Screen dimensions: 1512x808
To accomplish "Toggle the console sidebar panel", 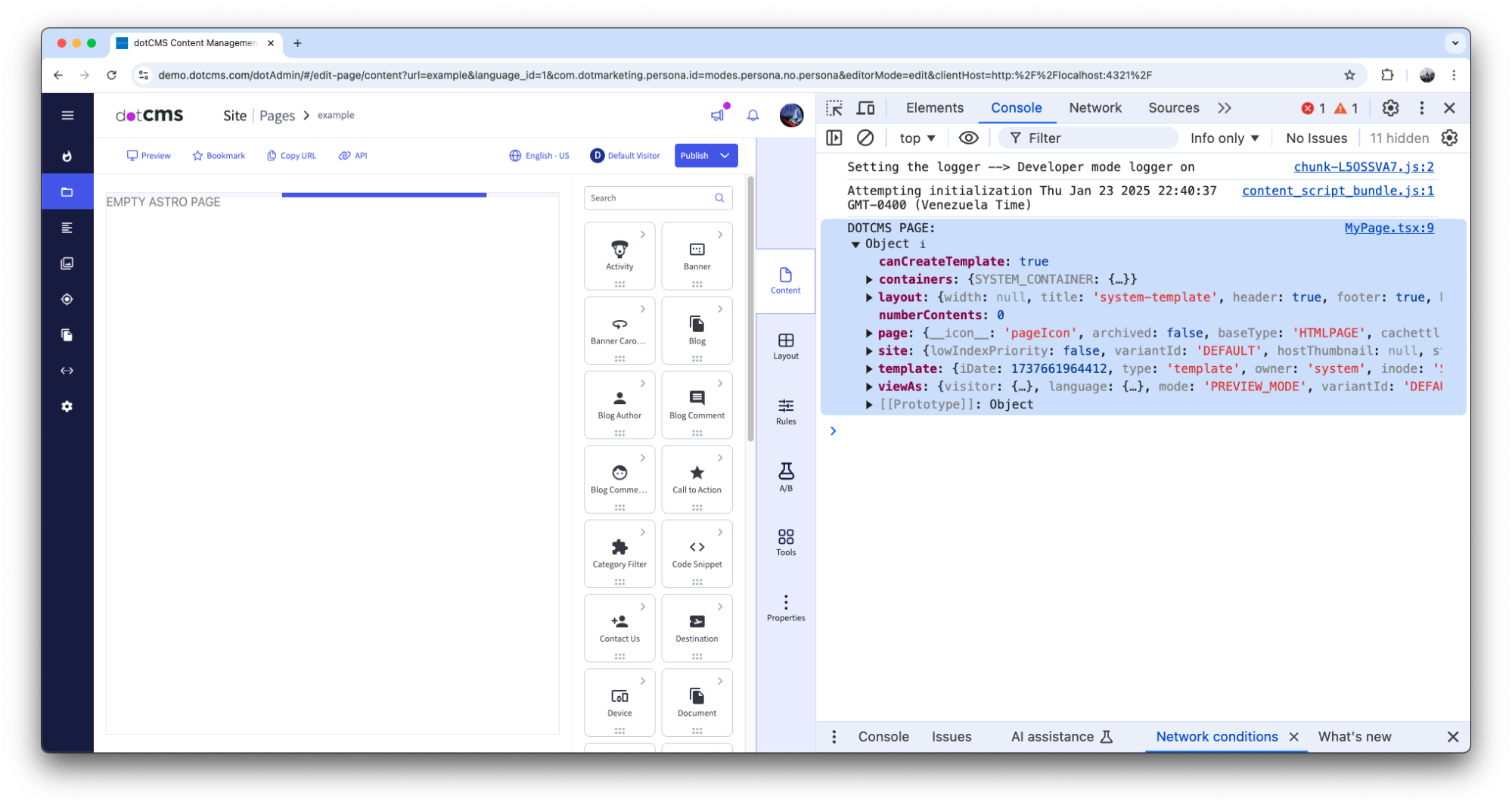I will [834, 138].
